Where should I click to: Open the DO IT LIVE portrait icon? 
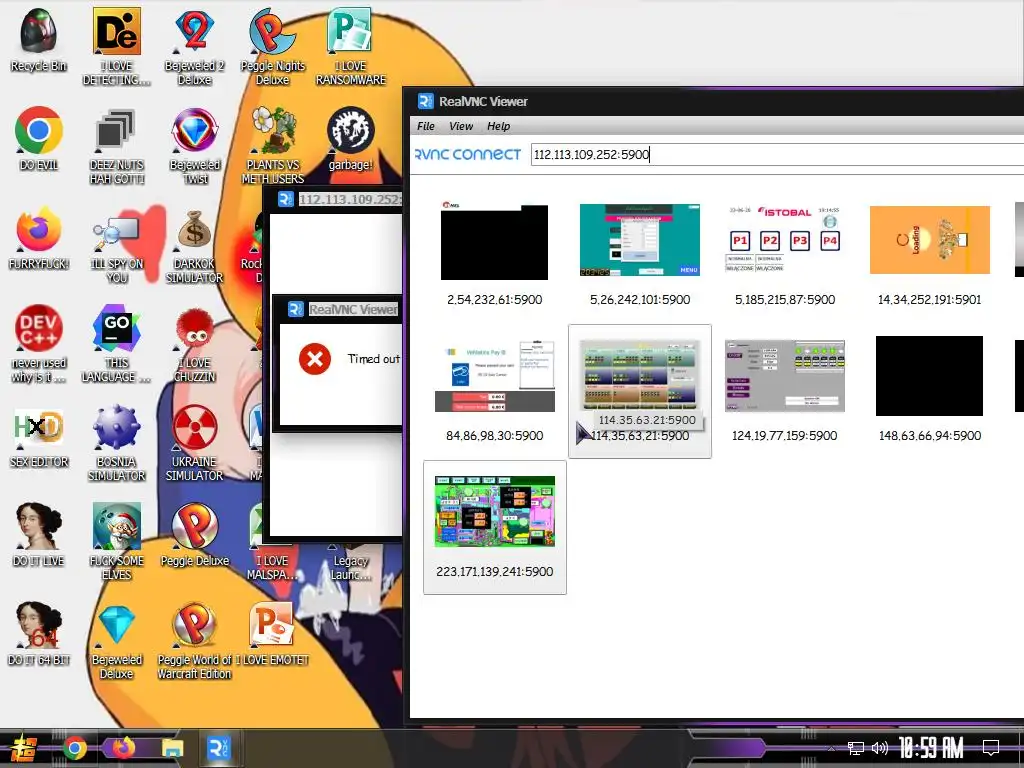tap(39, 526)
